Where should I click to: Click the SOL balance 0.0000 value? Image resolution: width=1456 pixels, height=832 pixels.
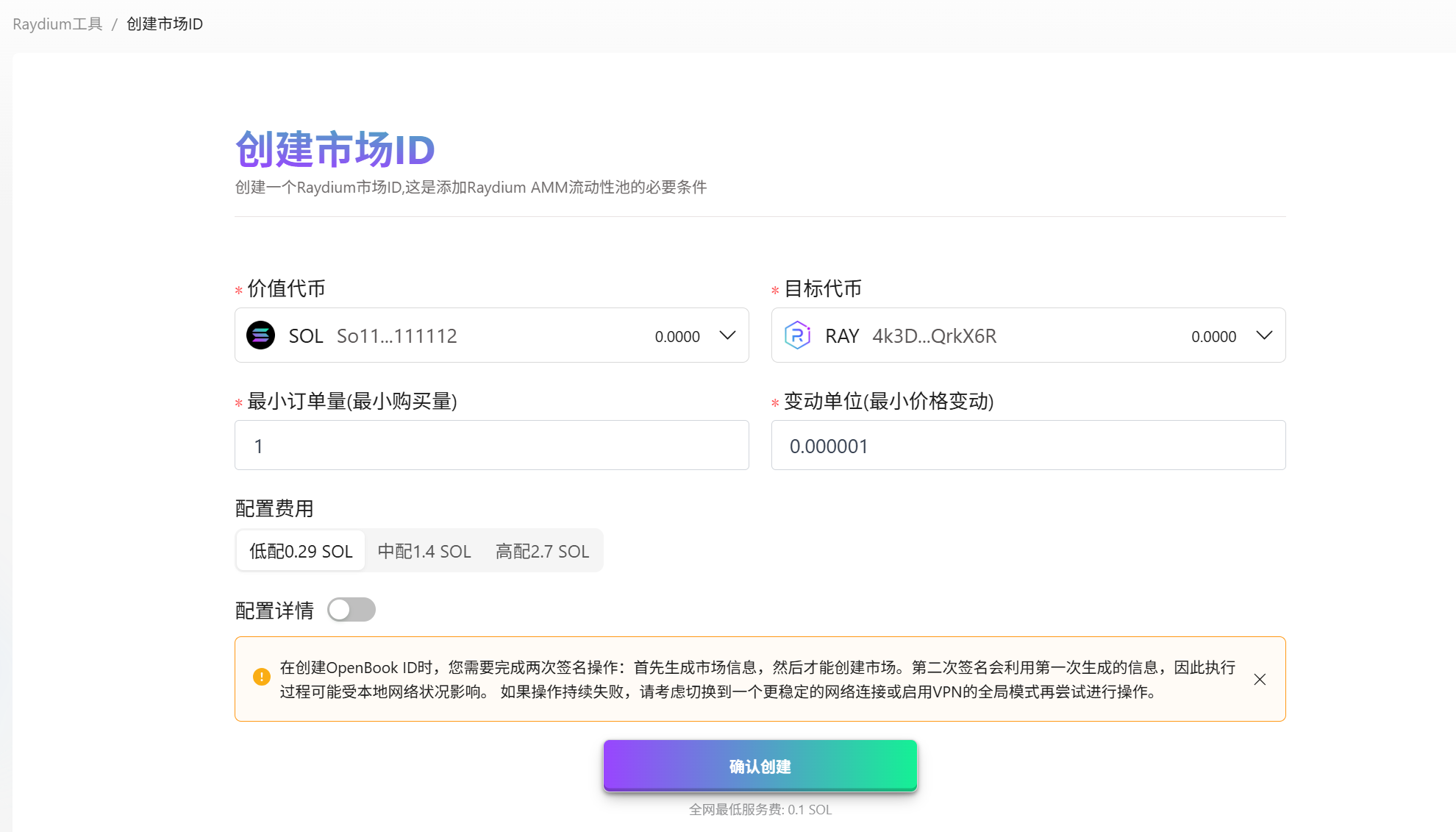[x=677, y=337]
